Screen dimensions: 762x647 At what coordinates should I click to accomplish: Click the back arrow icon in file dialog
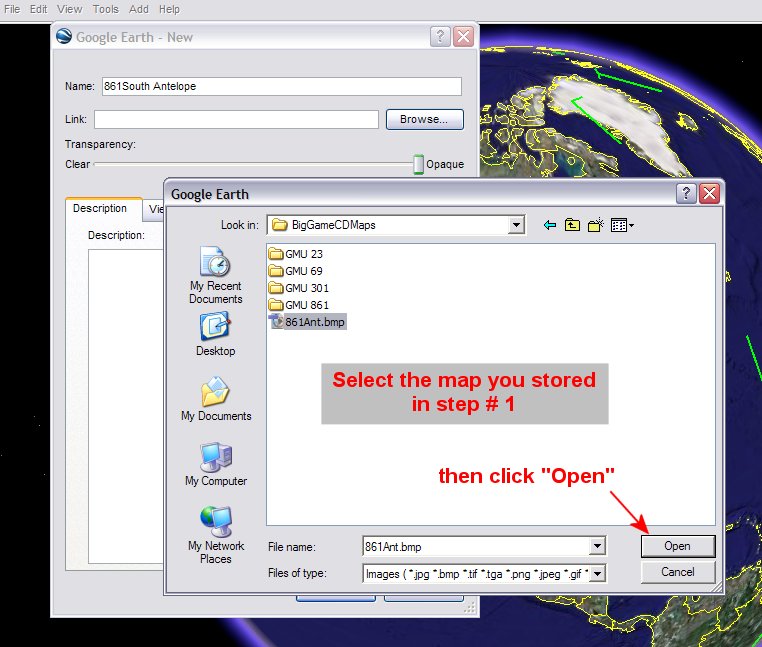click(550, 225)
